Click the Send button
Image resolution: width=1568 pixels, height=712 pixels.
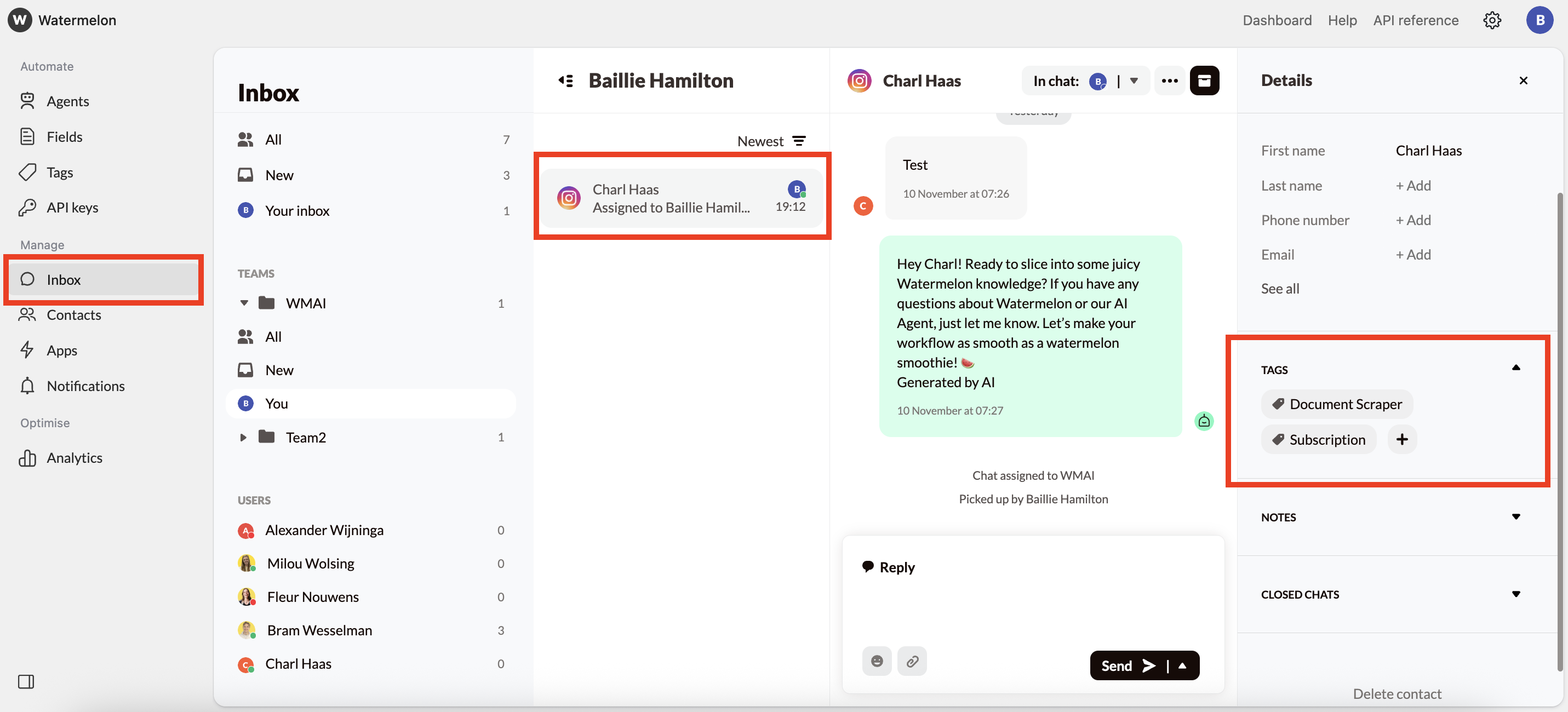(x=1126, y=665)
